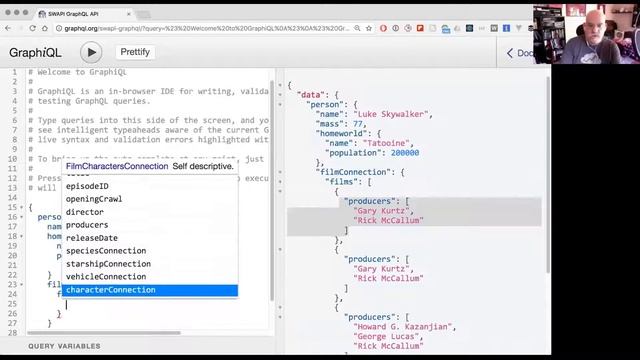Collapse the fold arrow on editor line 16
Image resolution: width=640 pixels, height=360 pixels.
point(22,217)
